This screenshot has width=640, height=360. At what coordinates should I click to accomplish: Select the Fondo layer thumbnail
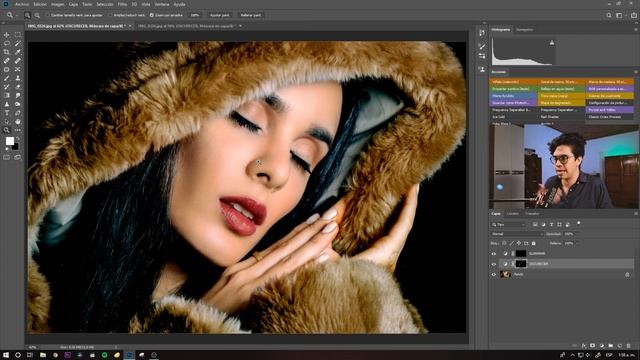click(x=505, y=275)
